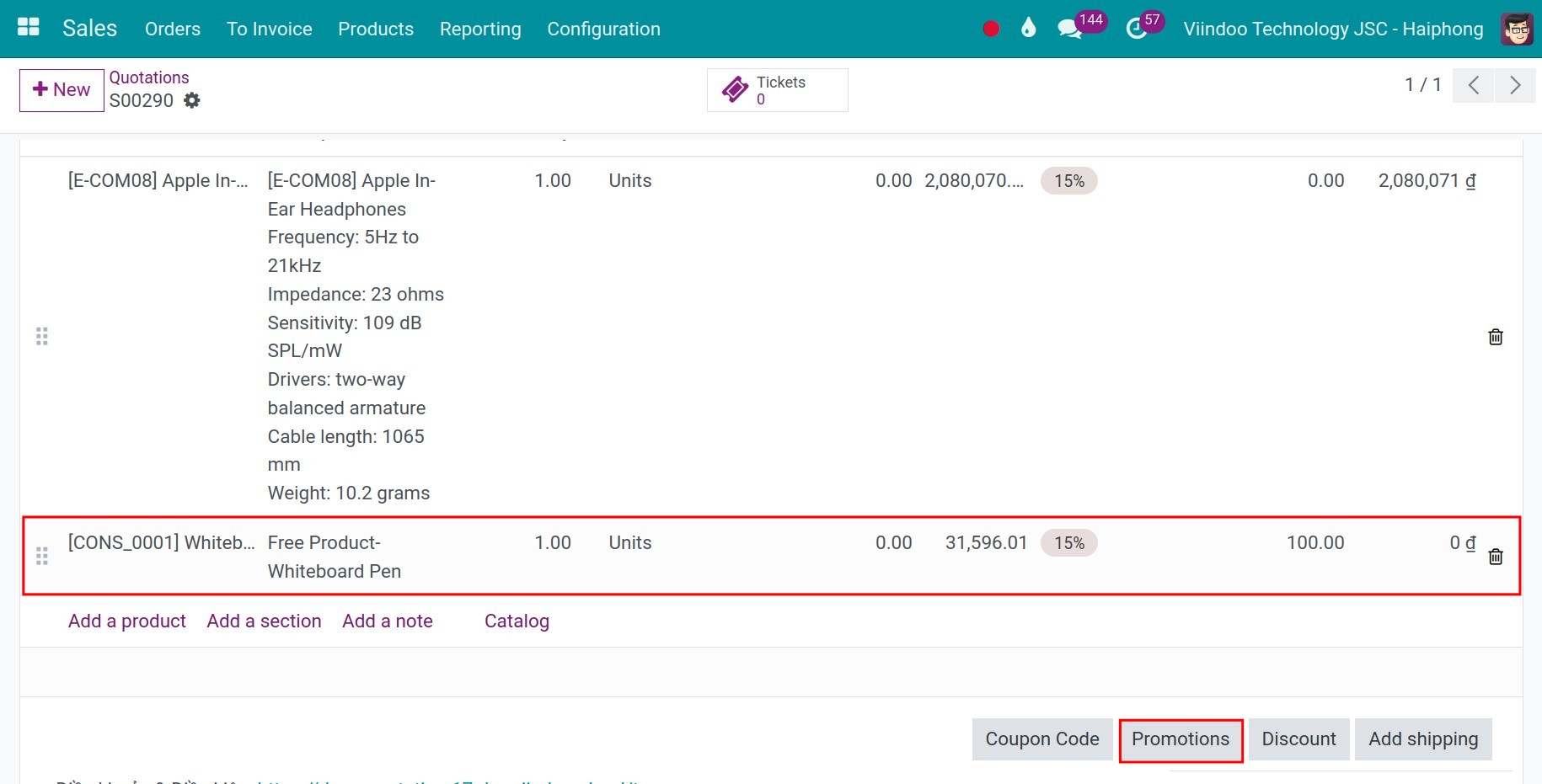The width and height of the screenshot is (1542, 784).
Task: Click [E-COM08] Apple In-... product cell
Action: [158, 181]
